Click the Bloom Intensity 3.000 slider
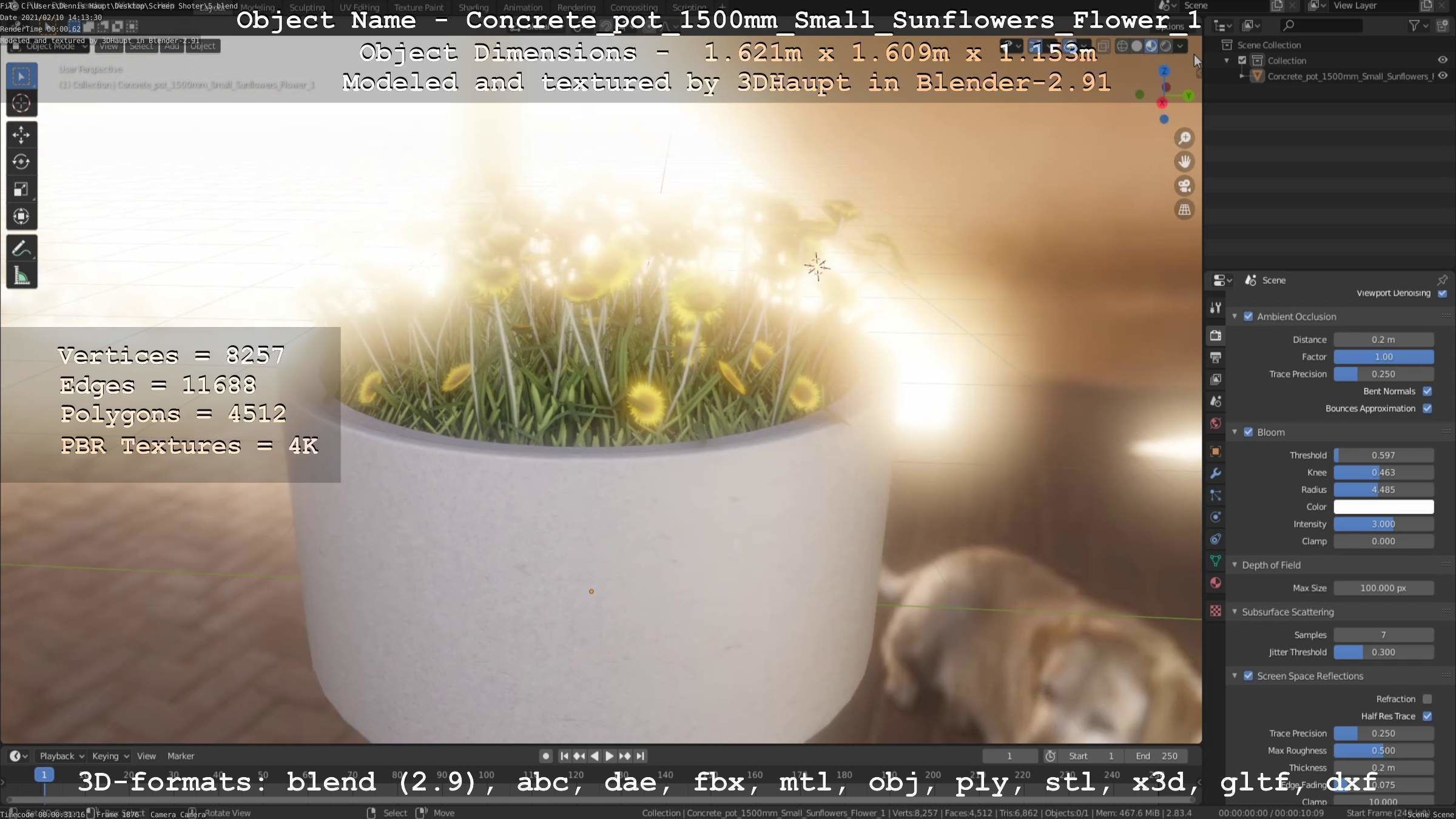This screenshot has height=819, width=1456. [1384, 524]
